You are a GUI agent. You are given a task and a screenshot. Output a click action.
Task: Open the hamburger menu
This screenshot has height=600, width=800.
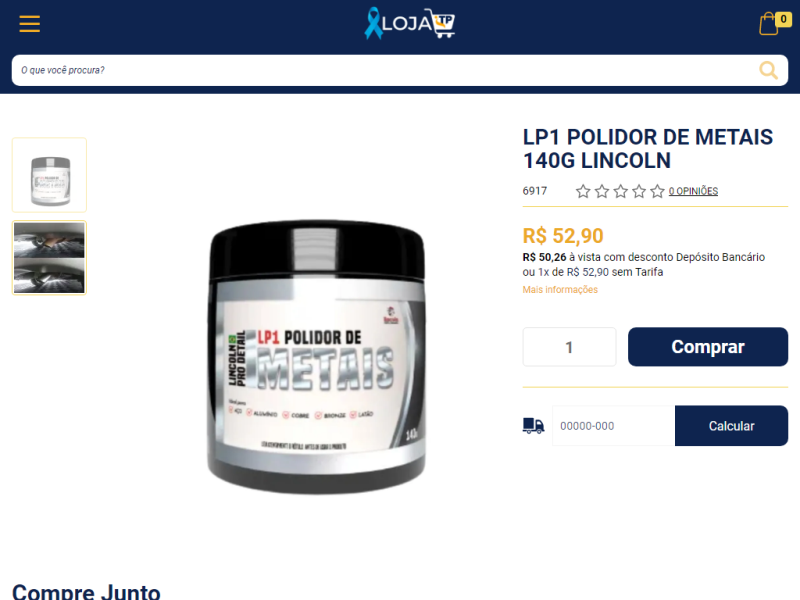click(x=30, y=24)
